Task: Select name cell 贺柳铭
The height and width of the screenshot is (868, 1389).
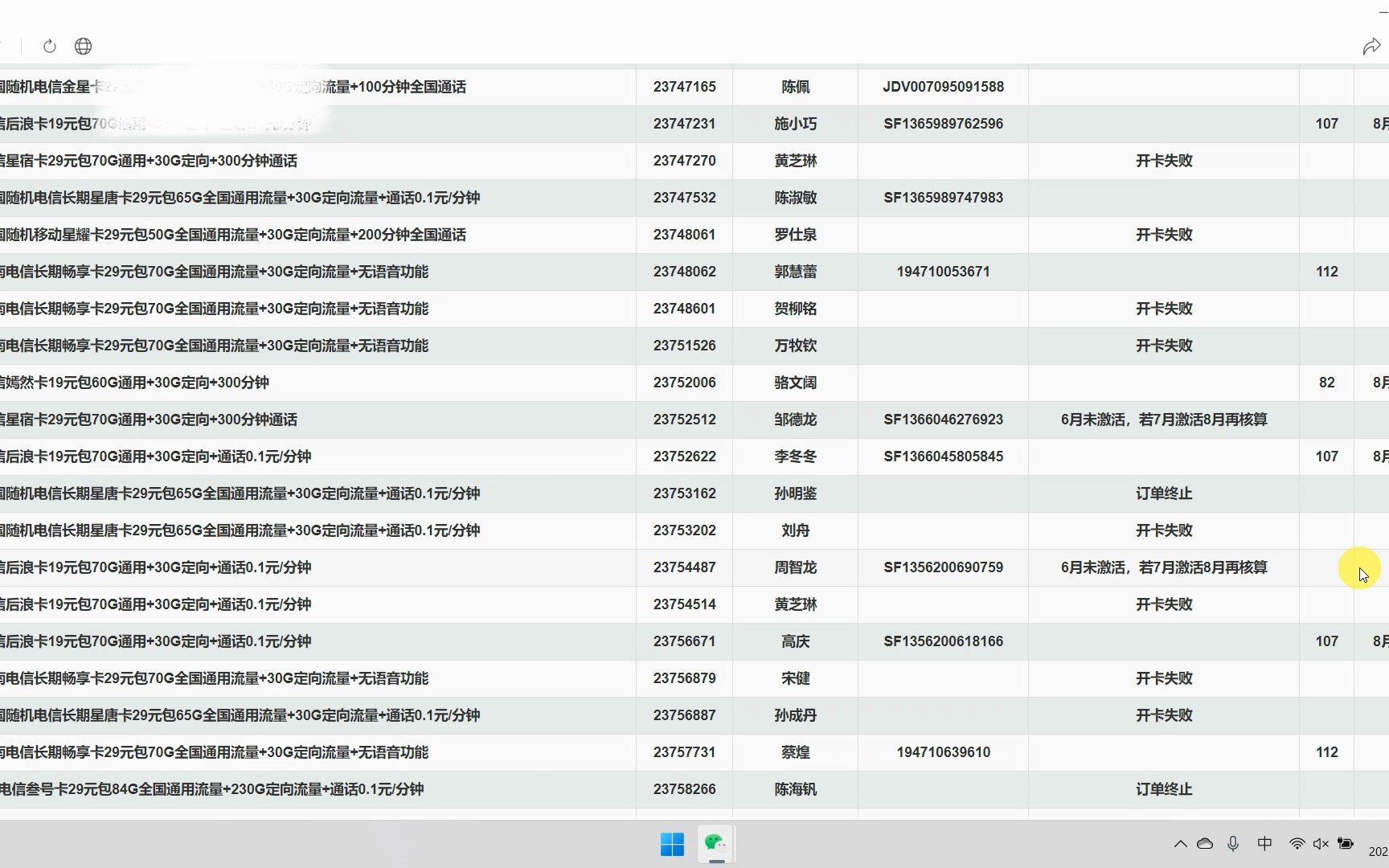Action: 796,309
